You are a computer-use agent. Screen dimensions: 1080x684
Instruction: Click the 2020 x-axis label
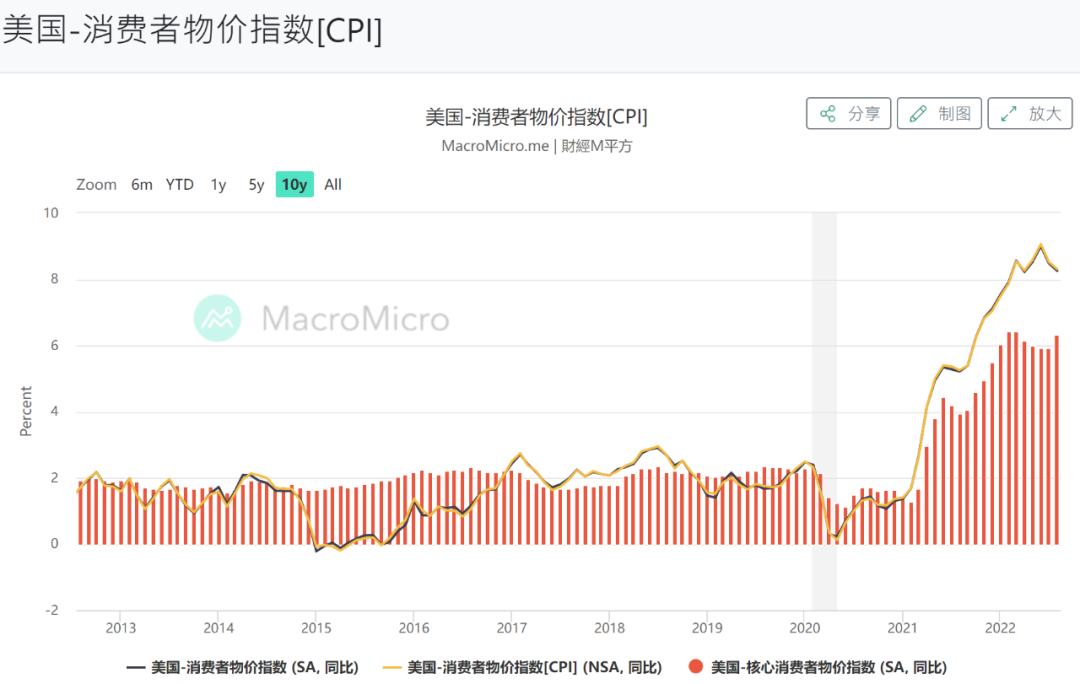click(804, 628)
